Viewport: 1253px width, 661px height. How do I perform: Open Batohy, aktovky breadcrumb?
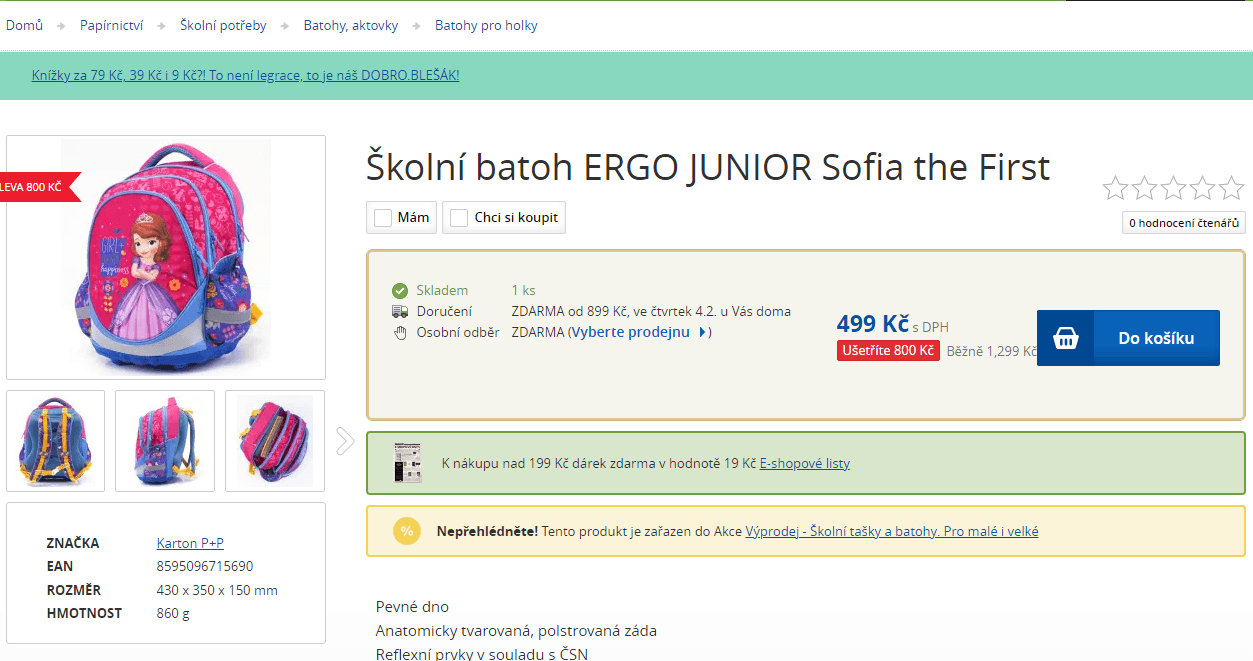point(350,25)
